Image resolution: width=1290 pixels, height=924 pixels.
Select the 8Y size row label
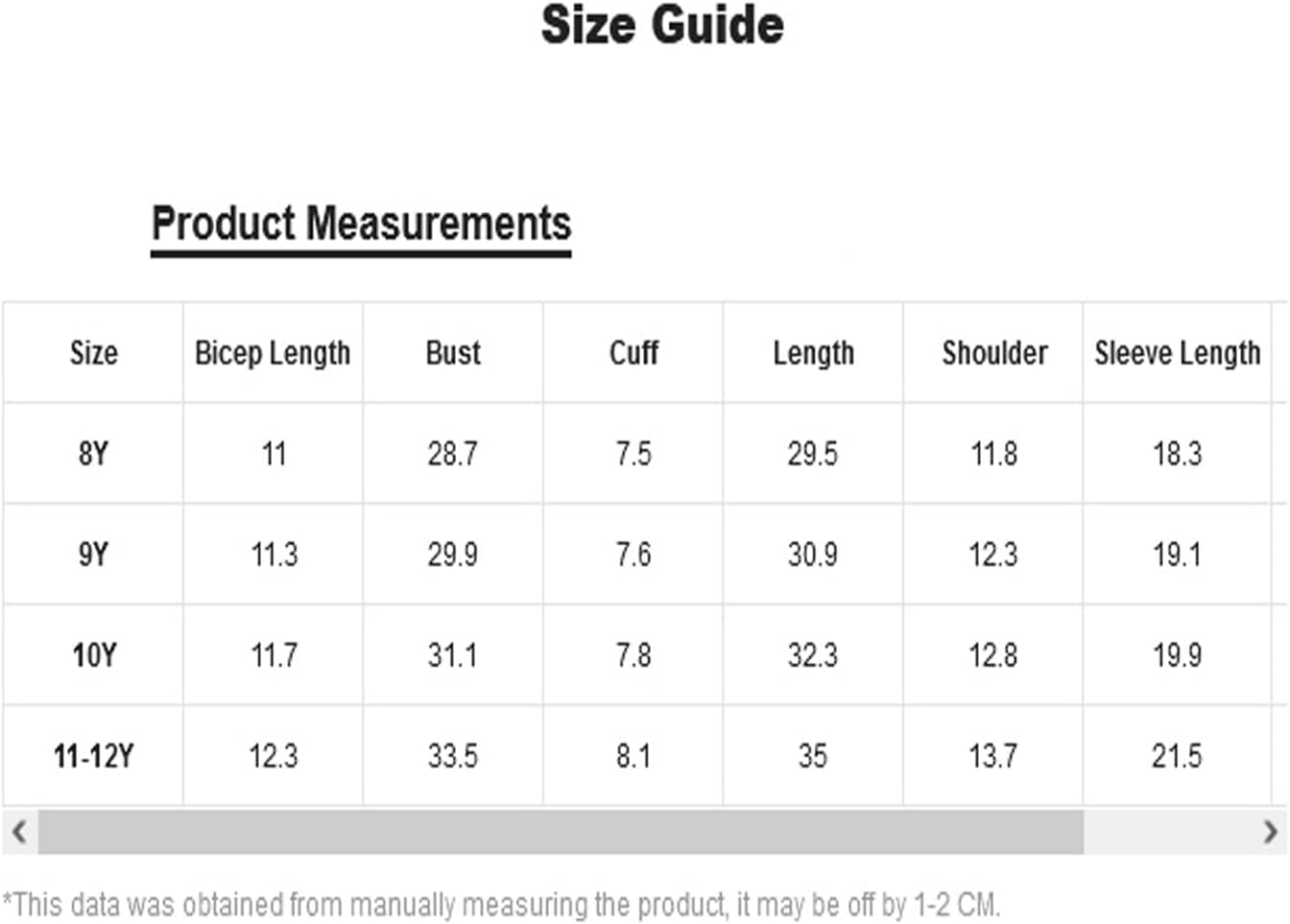[93, 454]
